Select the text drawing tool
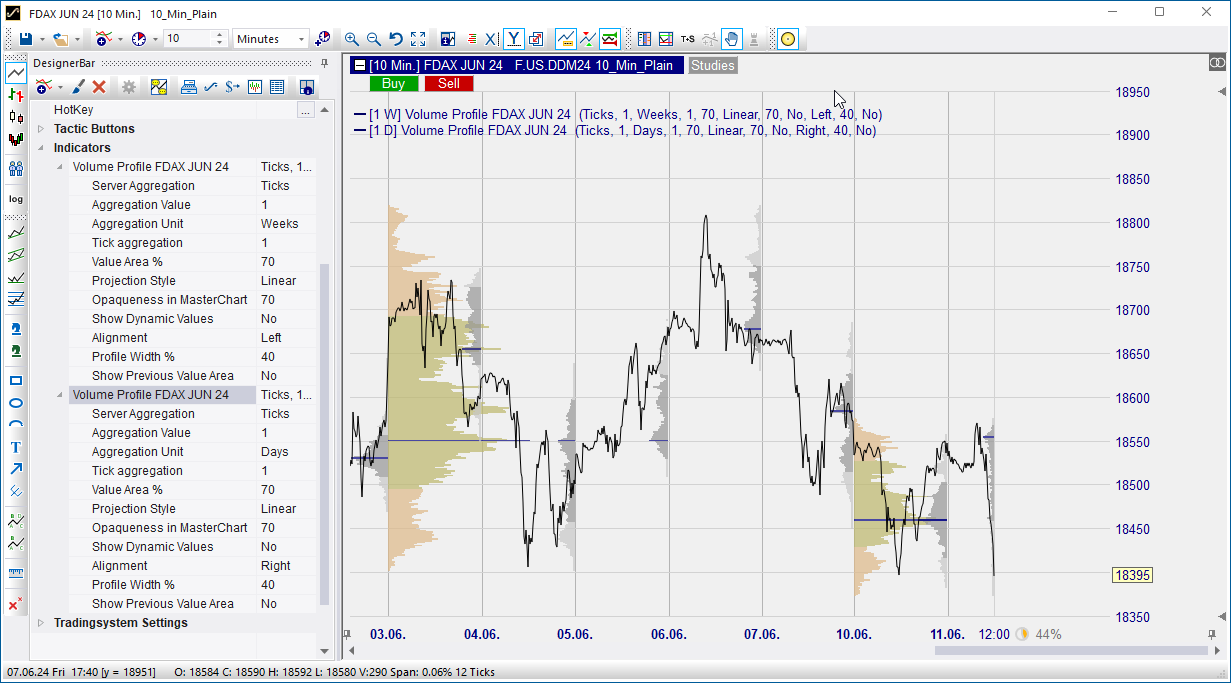The image size is (1231, 683). (x=15, y=447)
